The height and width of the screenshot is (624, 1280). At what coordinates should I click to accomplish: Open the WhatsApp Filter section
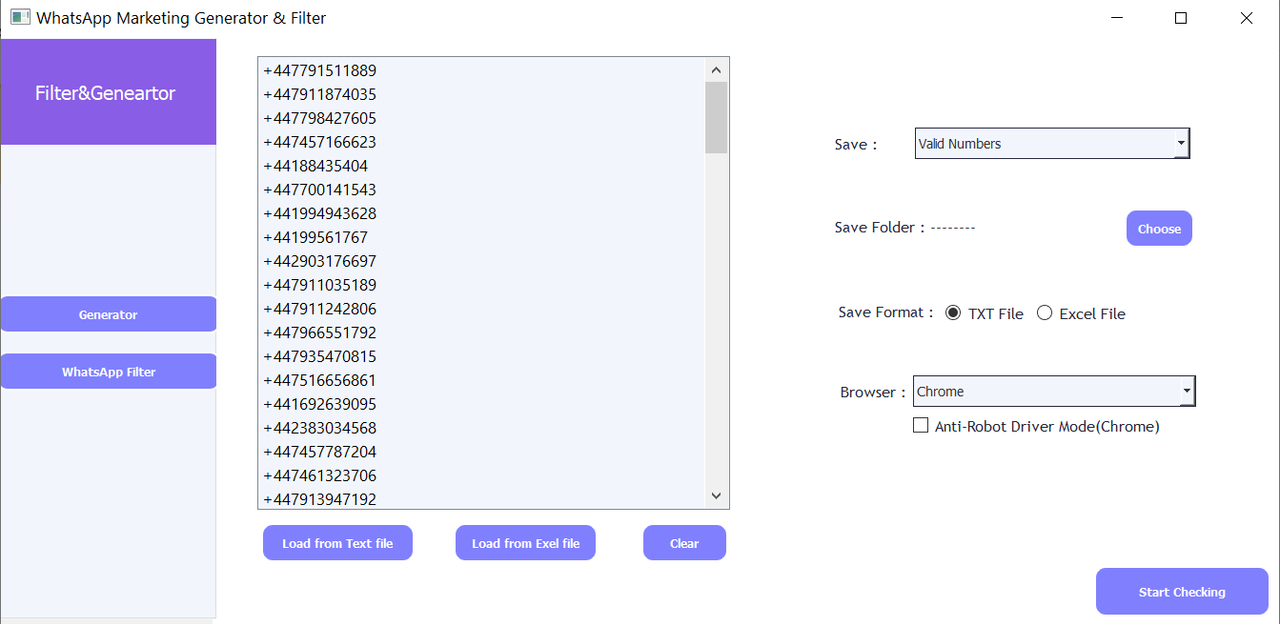[x=108, y=371]
